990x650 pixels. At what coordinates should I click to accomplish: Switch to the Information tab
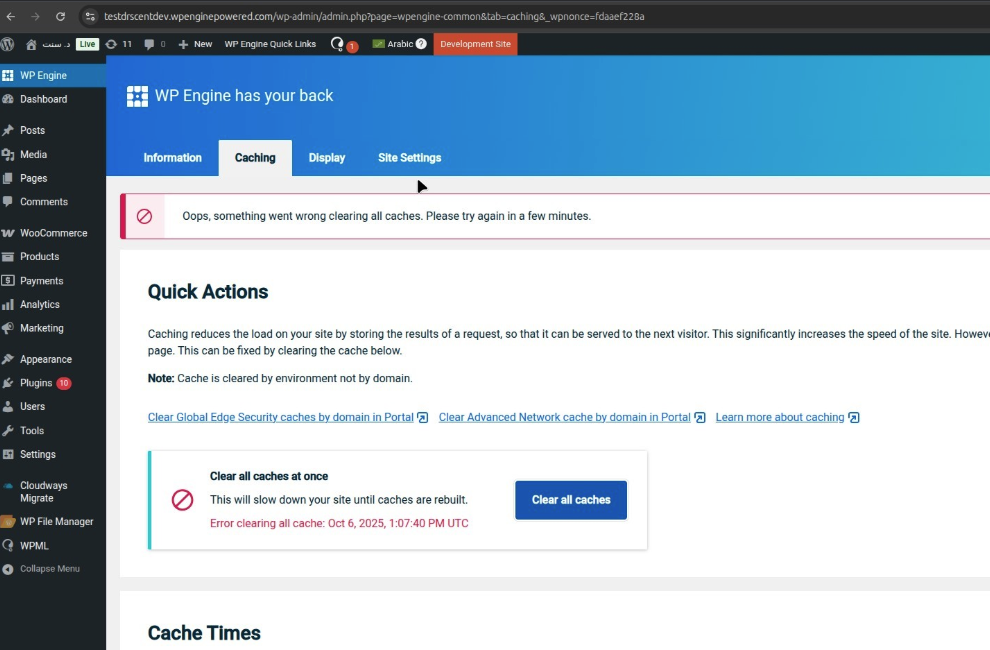tap(172, 158)
